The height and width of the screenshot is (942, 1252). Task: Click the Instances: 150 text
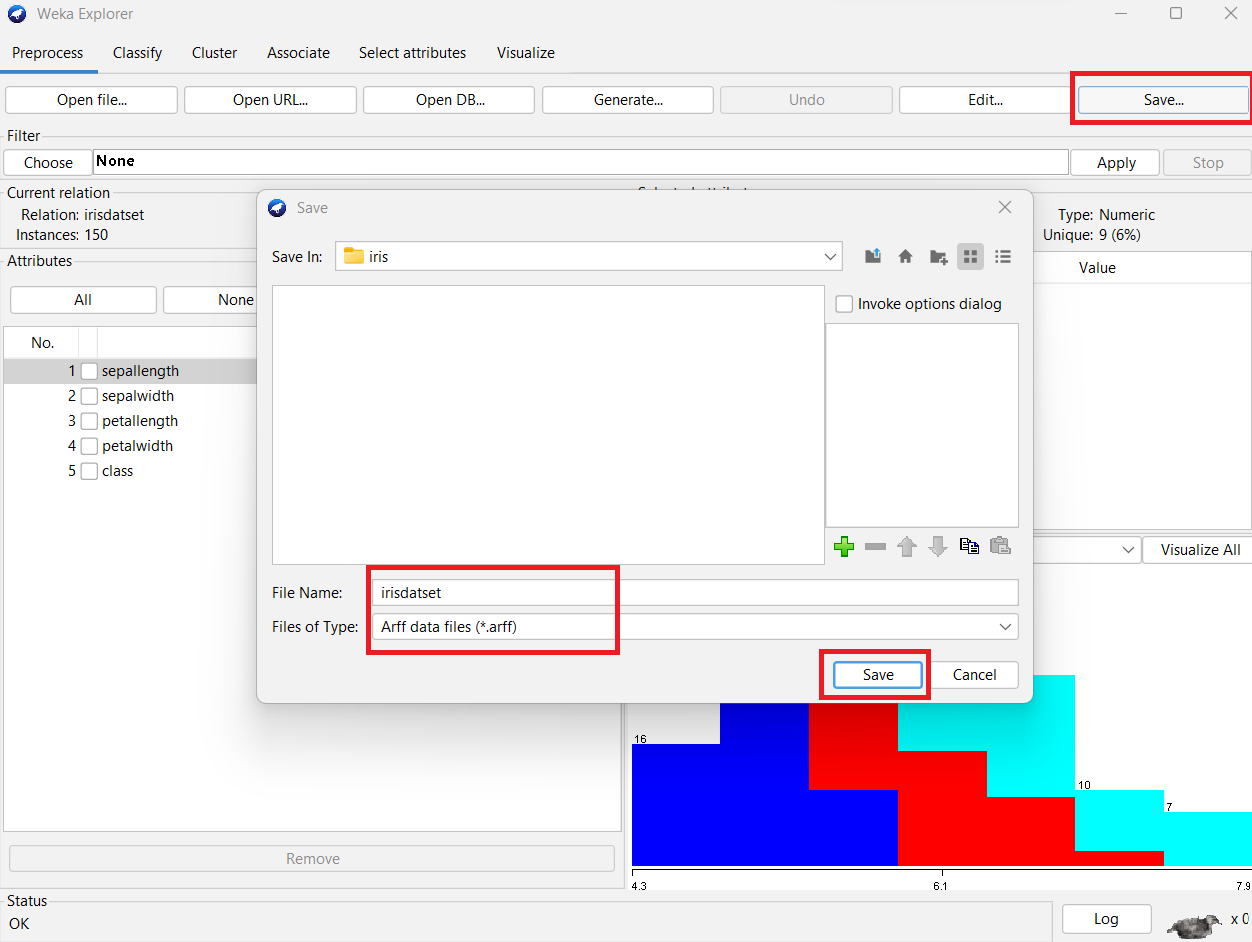[62, 235]
